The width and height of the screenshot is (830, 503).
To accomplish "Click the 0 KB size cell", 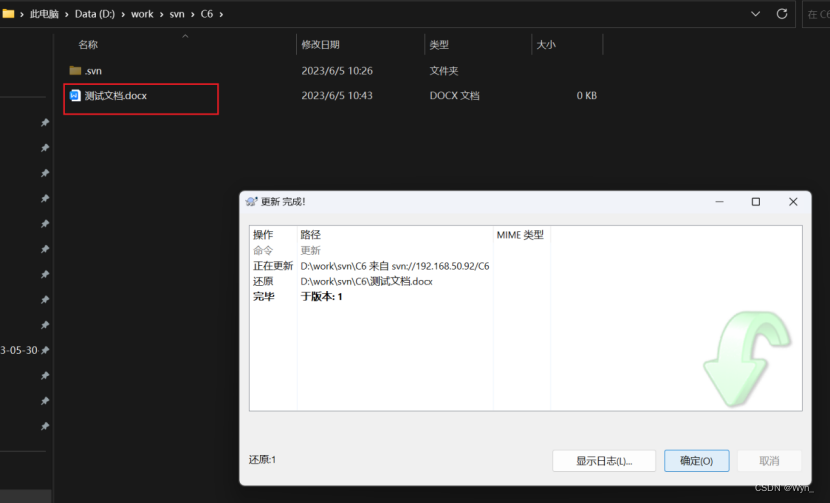I will coord(587,96).
